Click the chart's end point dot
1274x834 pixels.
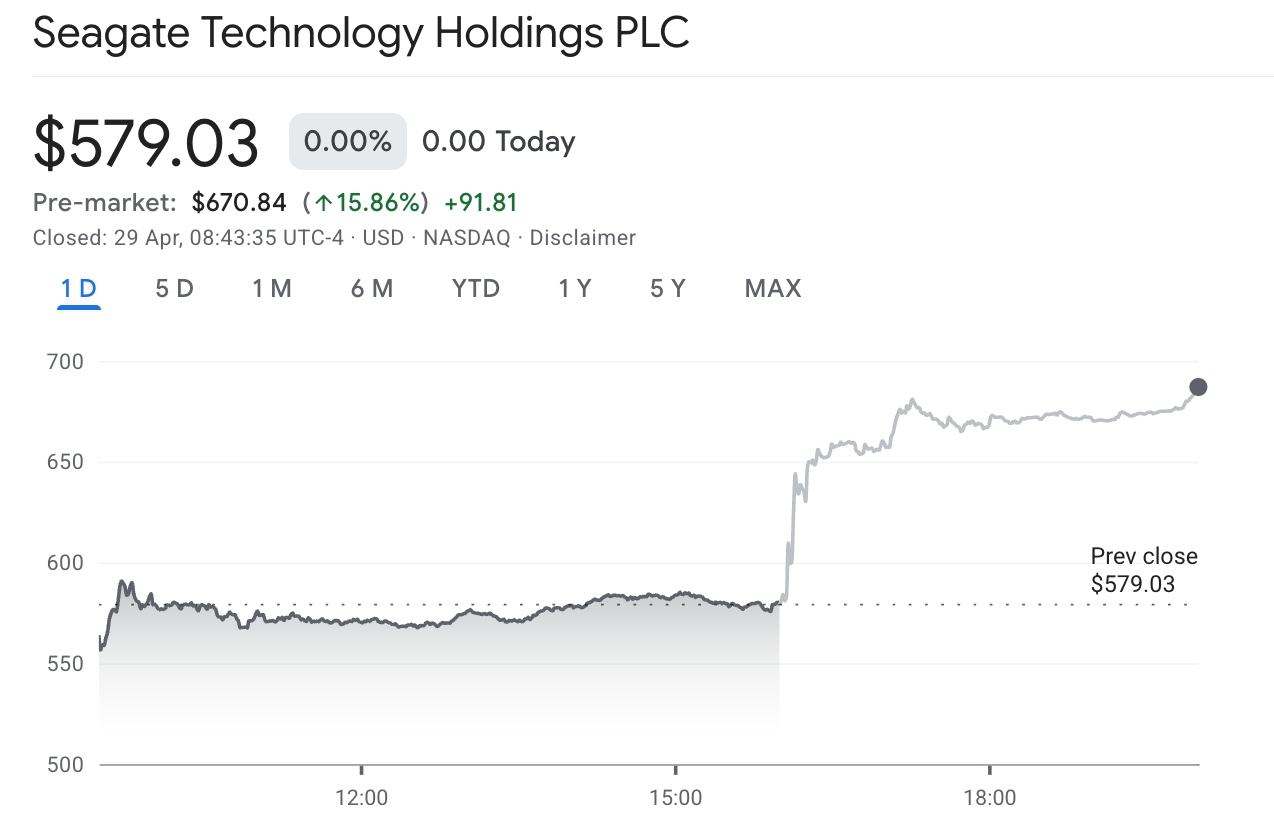(1198, 387)
